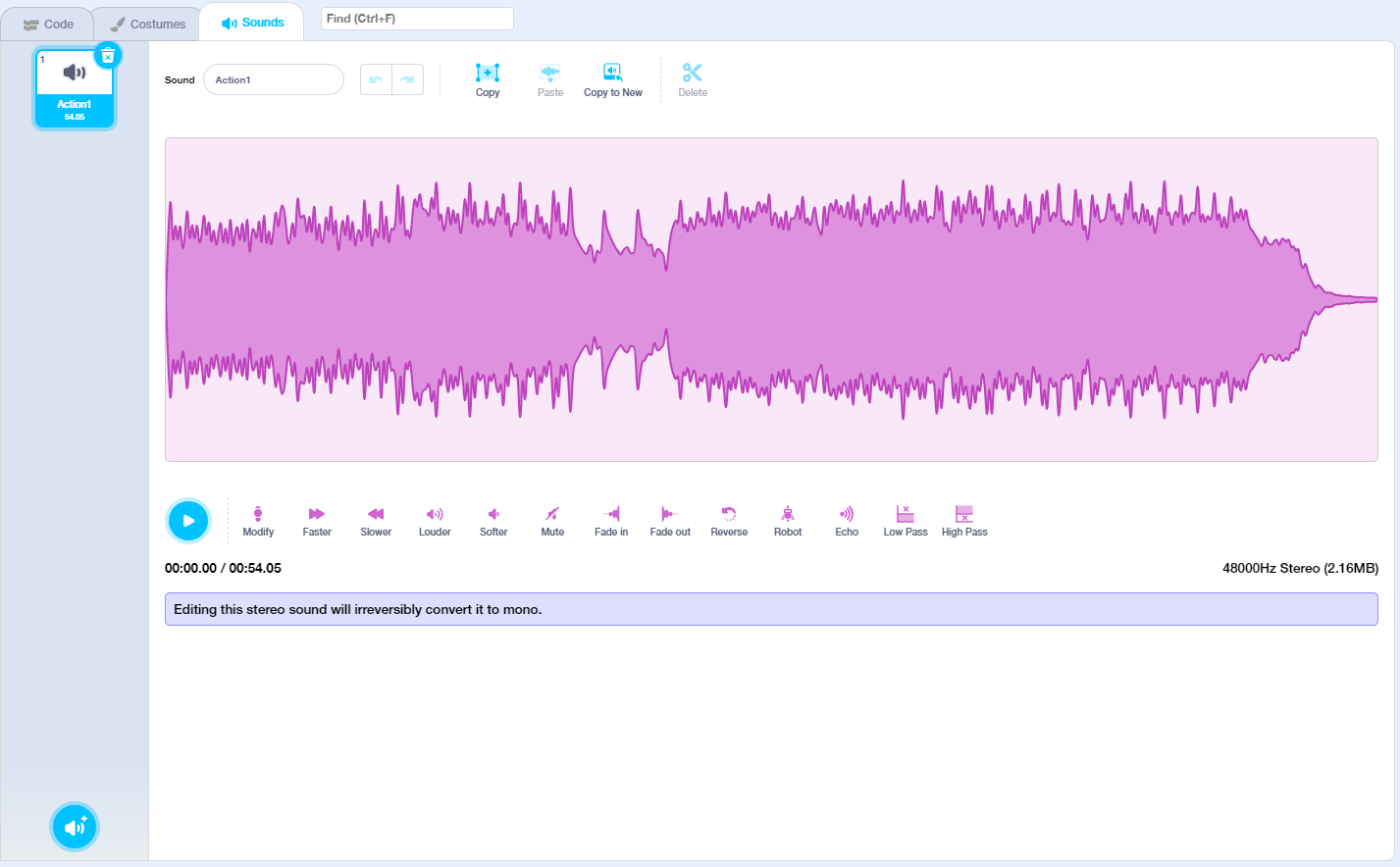Make the sound Softer

[x=493, y=520]
